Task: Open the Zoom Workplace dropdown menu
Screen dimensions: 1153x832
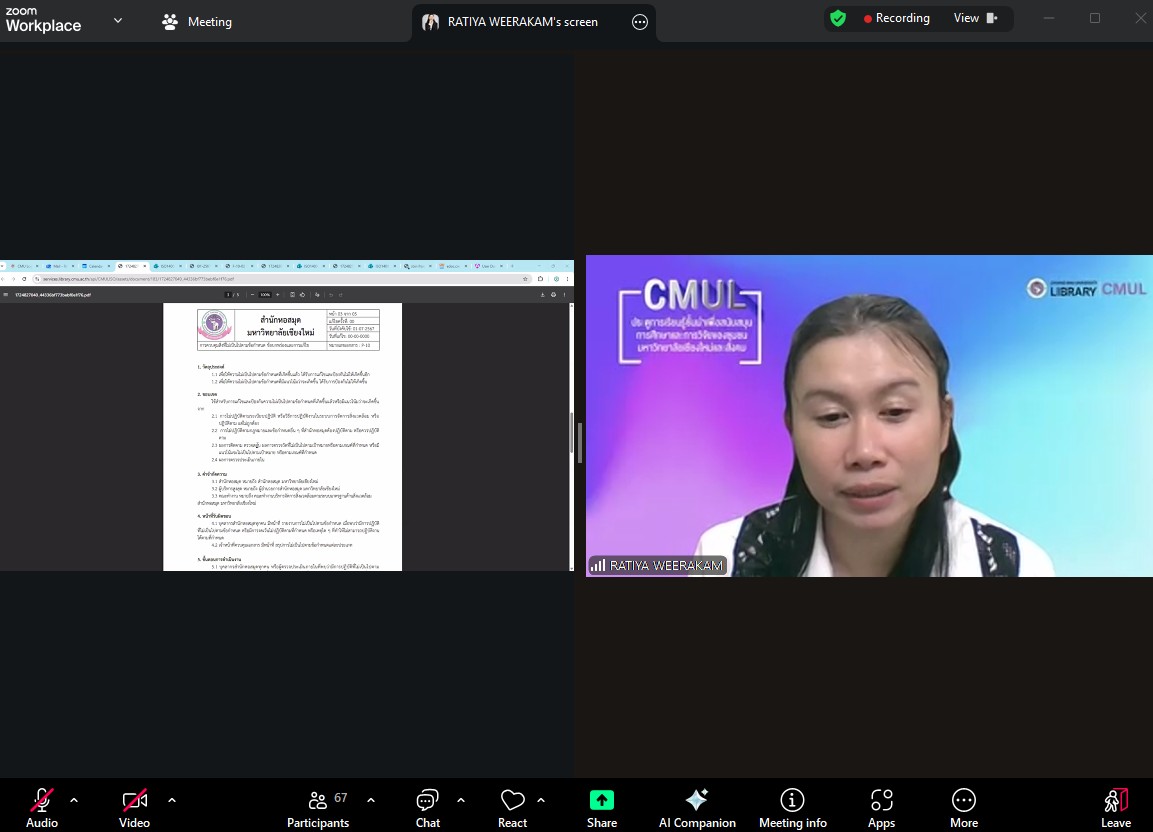Action: click(118, 20)
